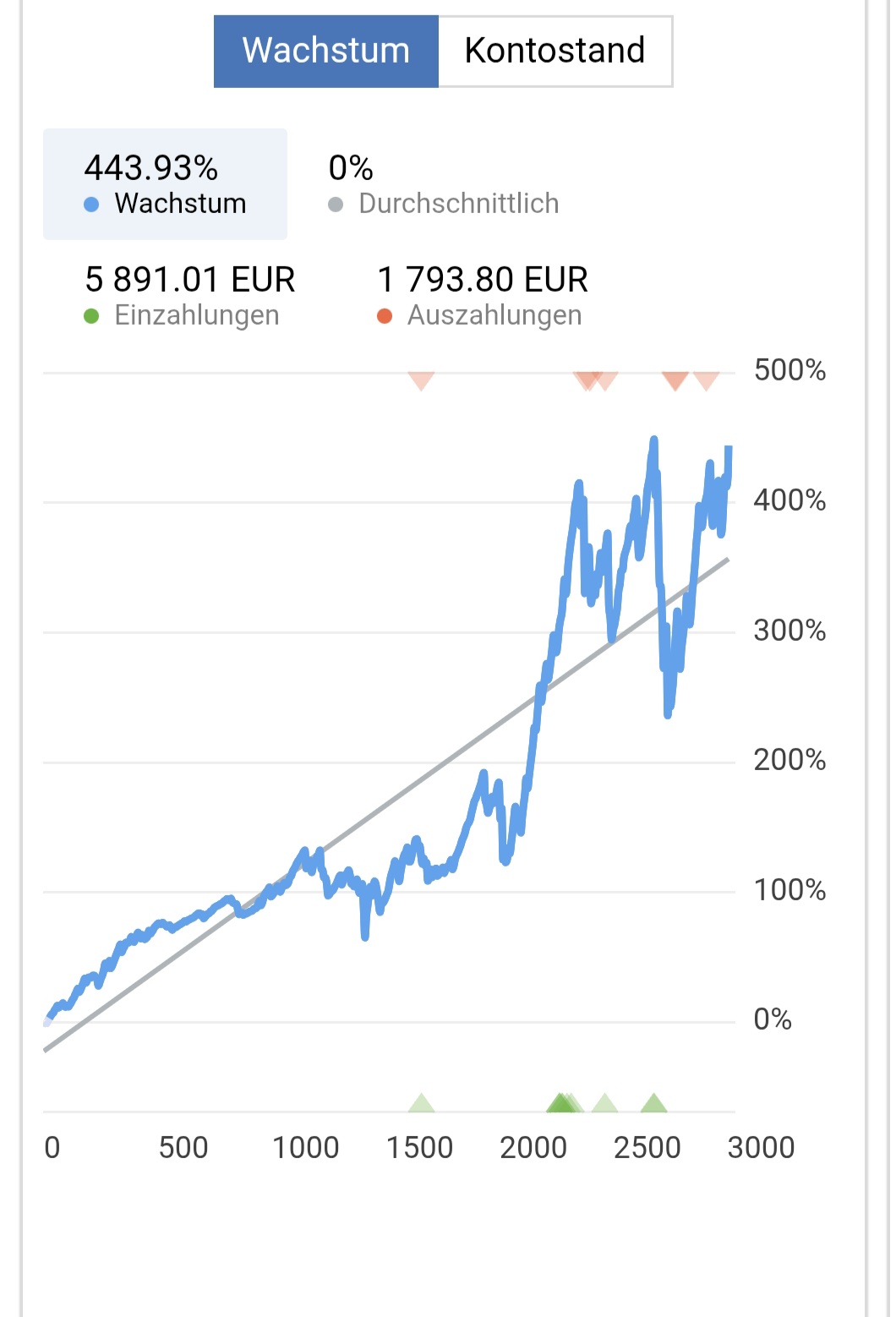Click the 443.93% growth value
The width and height of the screenshot is (896, 1317).
(x=150, y=168)
